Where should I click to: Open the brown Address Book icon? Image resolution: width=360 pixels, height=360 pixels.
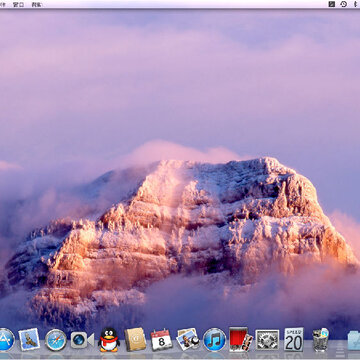tap(135, 339)
